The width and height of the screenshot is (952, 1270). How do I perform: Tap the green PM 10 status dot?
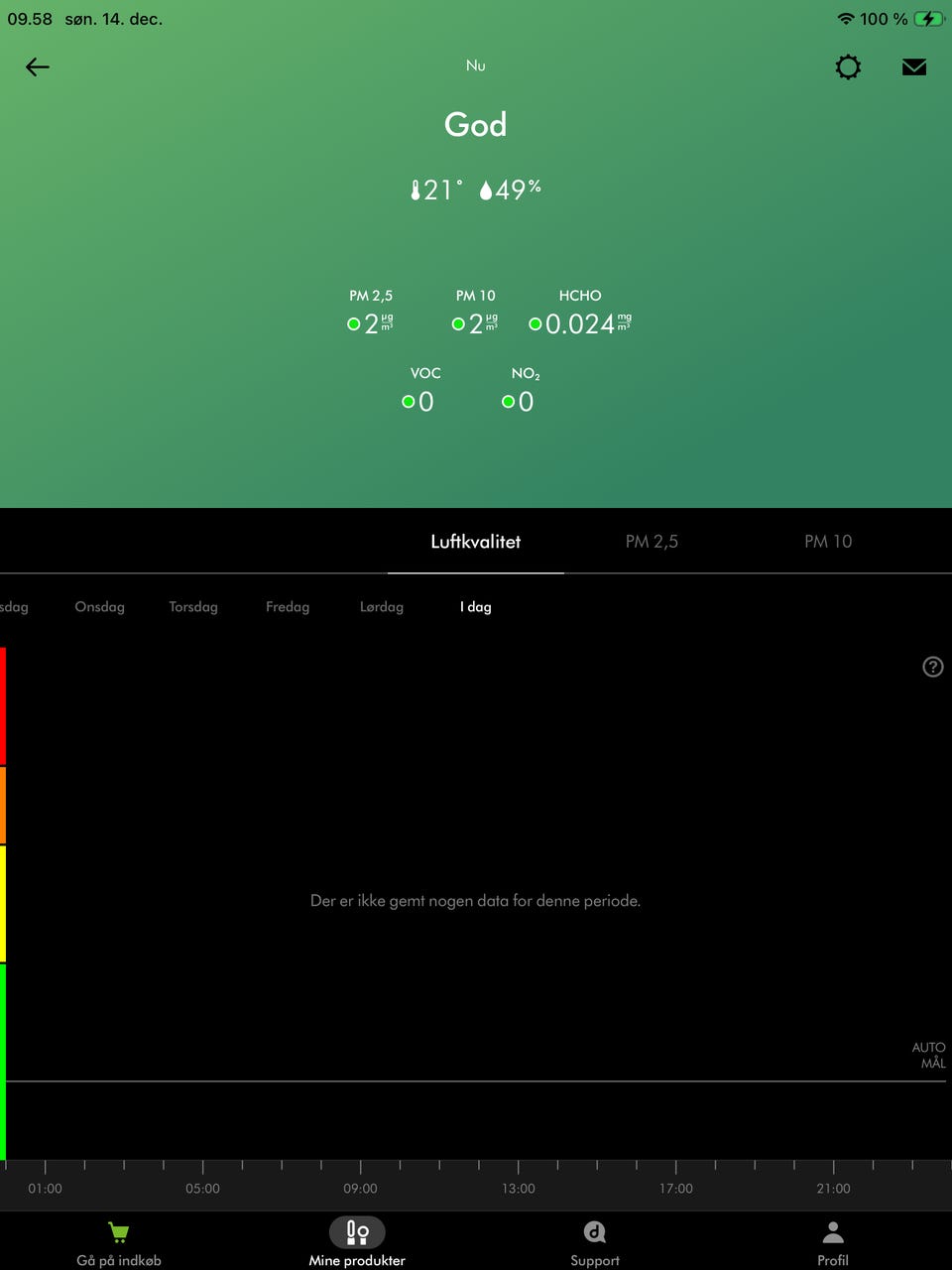[x=458, y=323]
